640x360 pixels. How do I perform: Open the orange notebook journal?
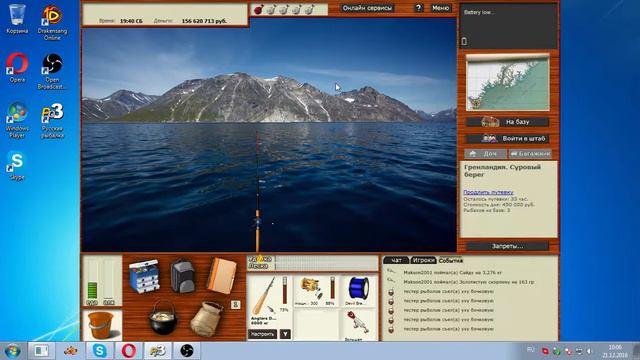pyautogui.click(x=222, y=276)
